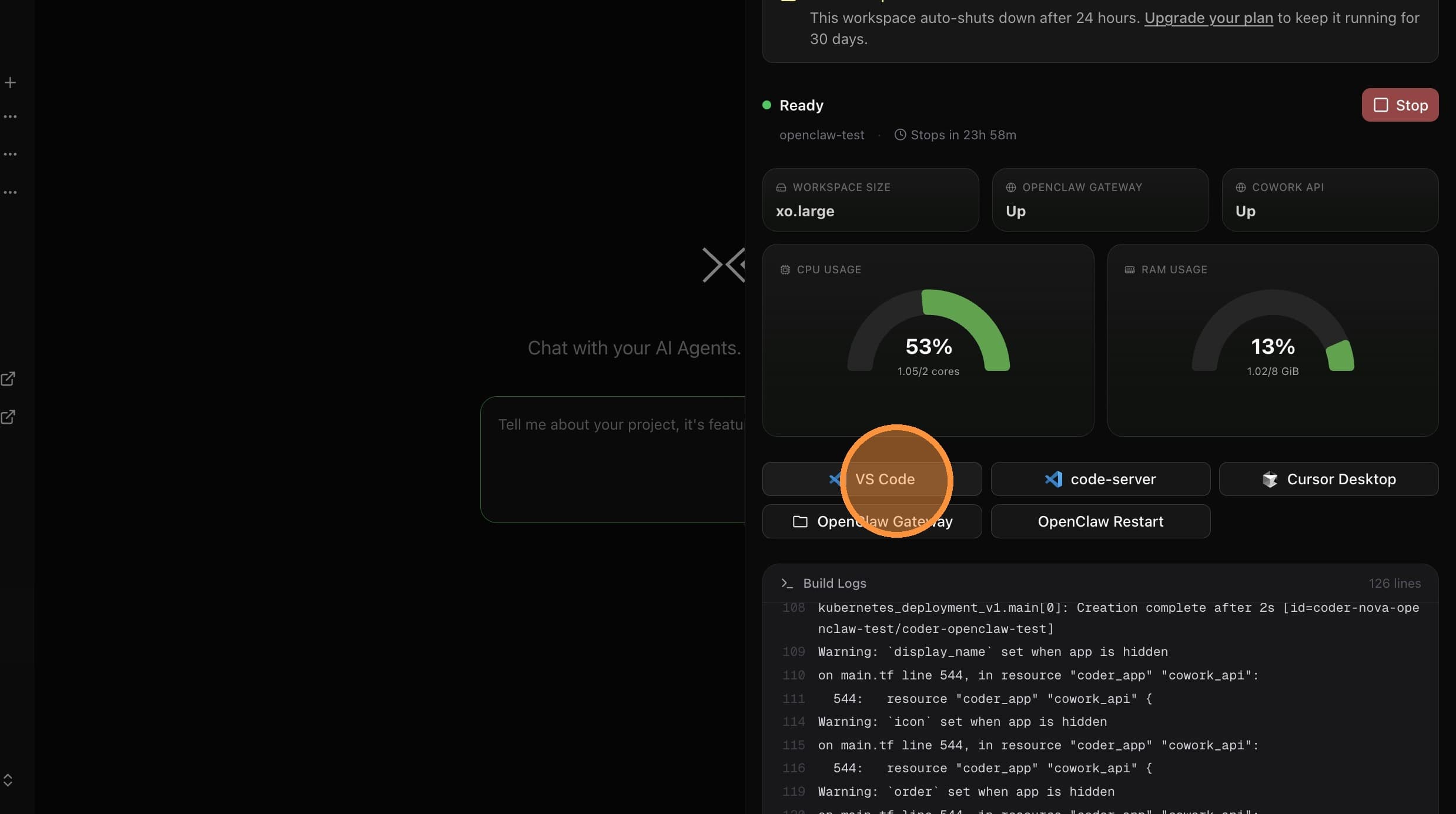Click '1.05/2 cores' under CPU gauge

pyautogui.click(x=928, y=371)
